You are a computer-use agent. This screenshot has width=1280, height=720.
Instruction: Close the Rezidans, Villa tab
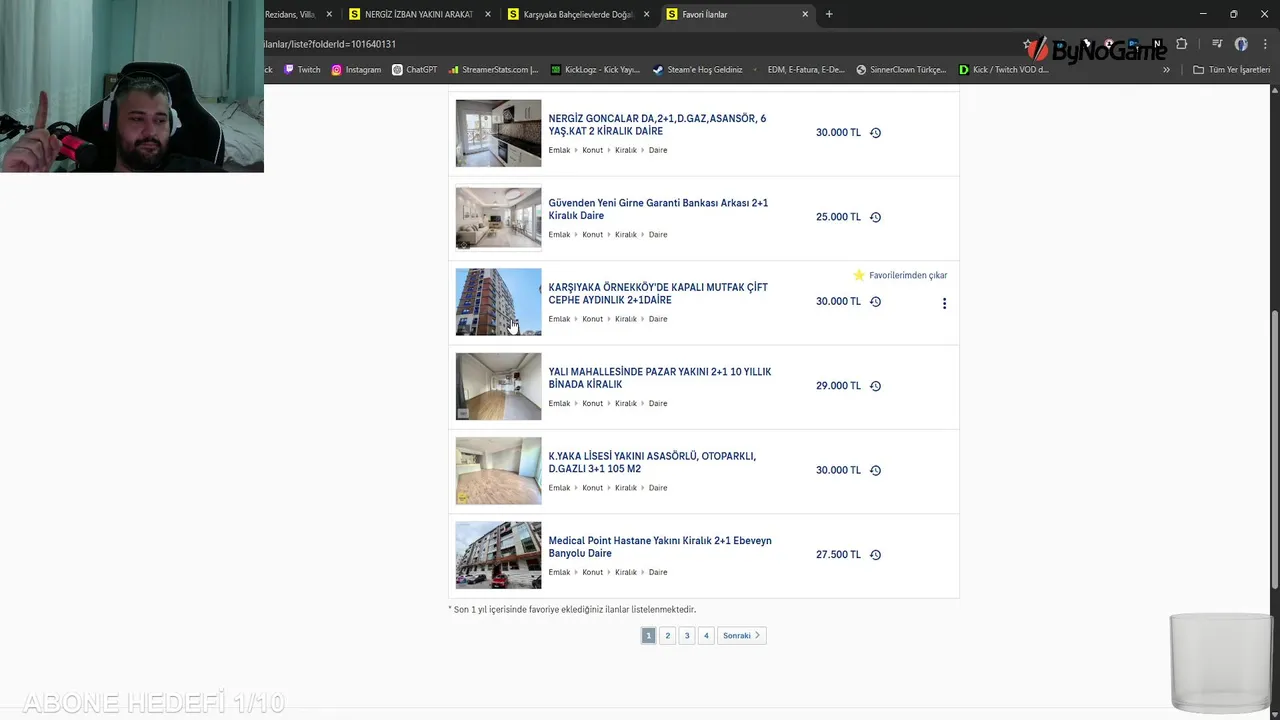(329, 14)
